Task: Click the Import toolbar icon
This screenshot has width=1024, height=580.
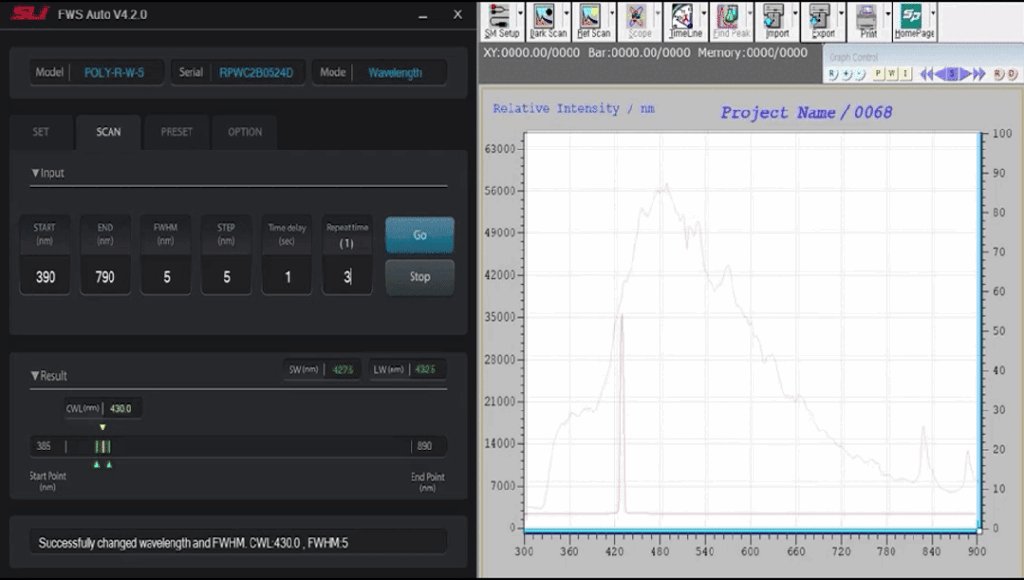Action: click(775, 20)
